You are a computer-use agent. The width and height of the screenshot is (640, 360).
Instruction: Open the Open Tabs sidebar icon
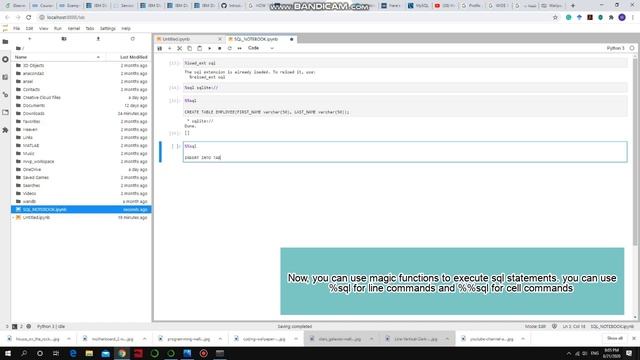pos(5,112)
